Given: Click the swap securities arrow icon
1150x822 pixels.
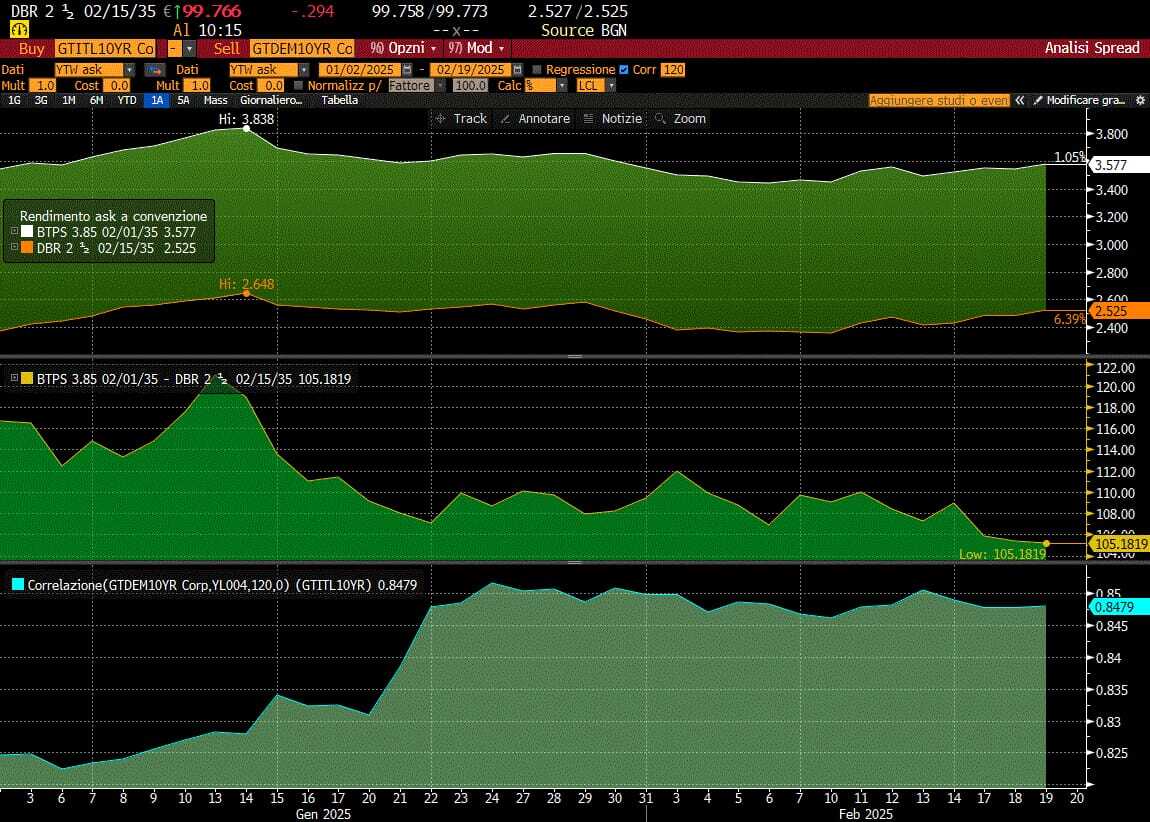Looking at the screenshot, I should [x=154, y=70].
